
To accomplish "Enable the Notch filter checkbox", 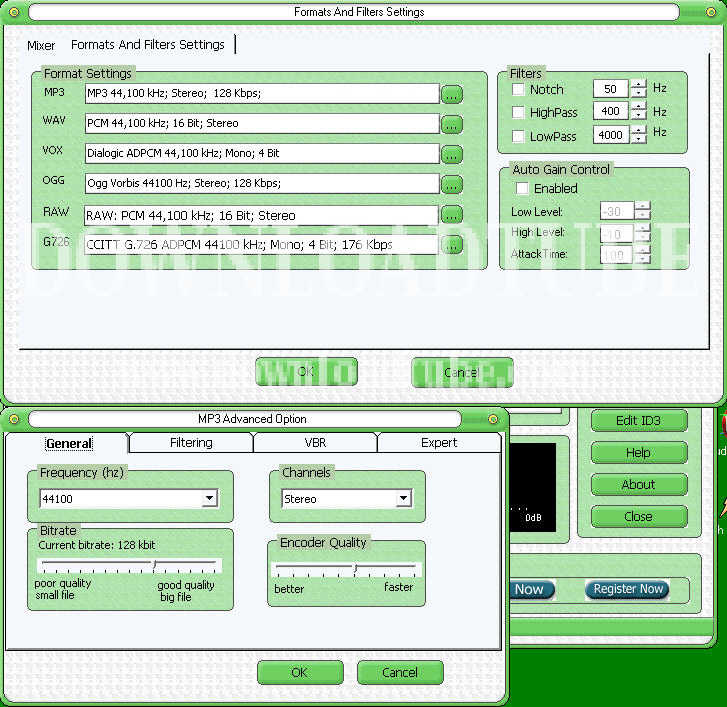I will (x=518, y=89).
